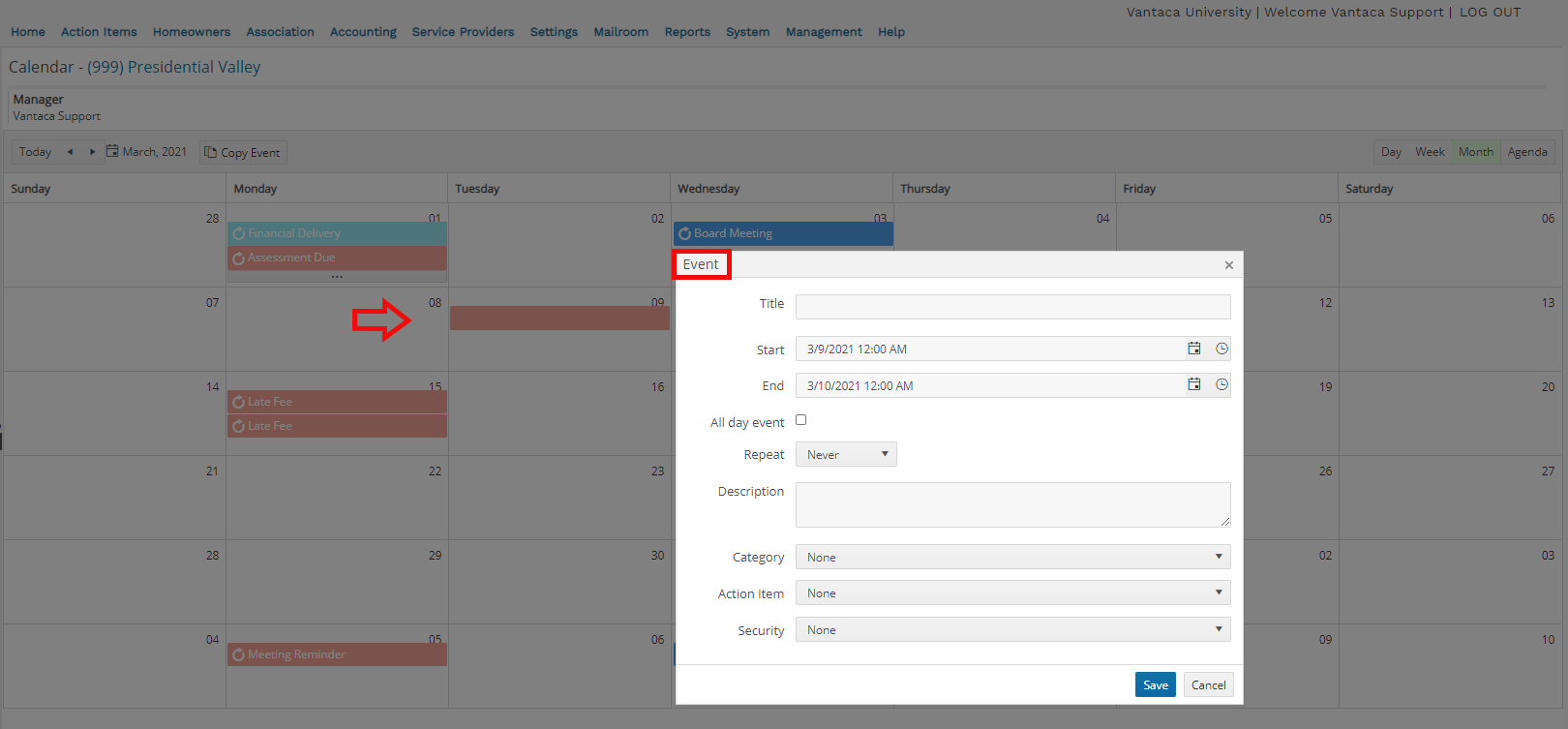
Task: Show more events ellipsis on Monday 01
Action: 337,277
